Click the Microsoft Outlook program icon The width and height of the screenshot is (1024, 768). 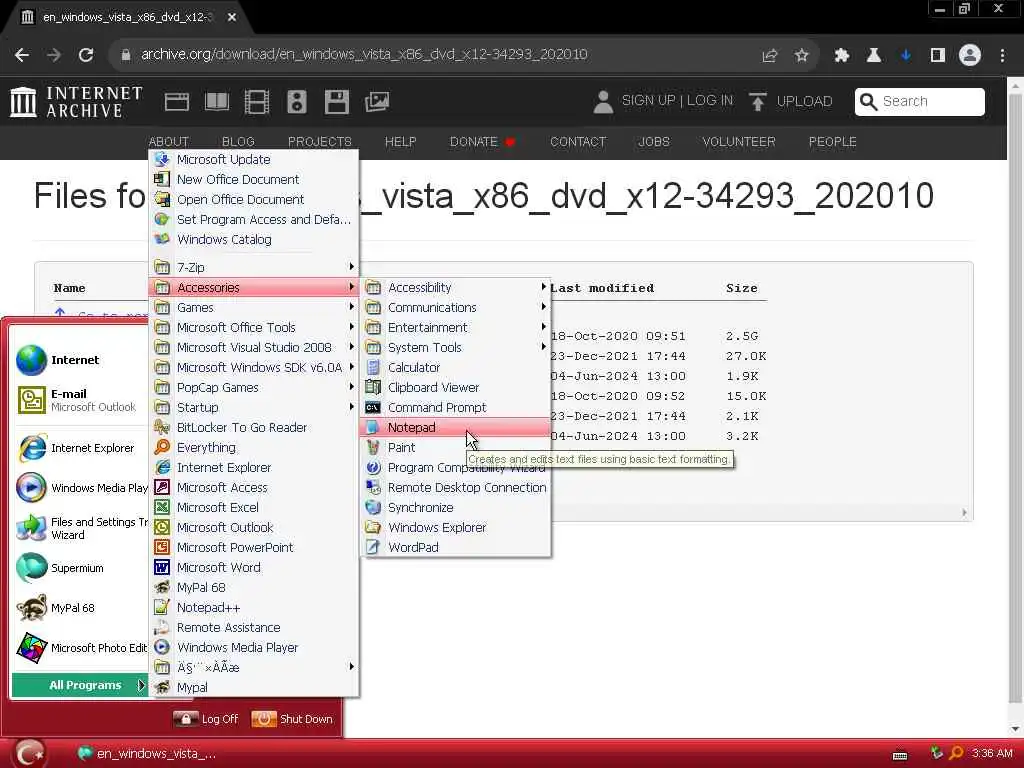[162, 527]
